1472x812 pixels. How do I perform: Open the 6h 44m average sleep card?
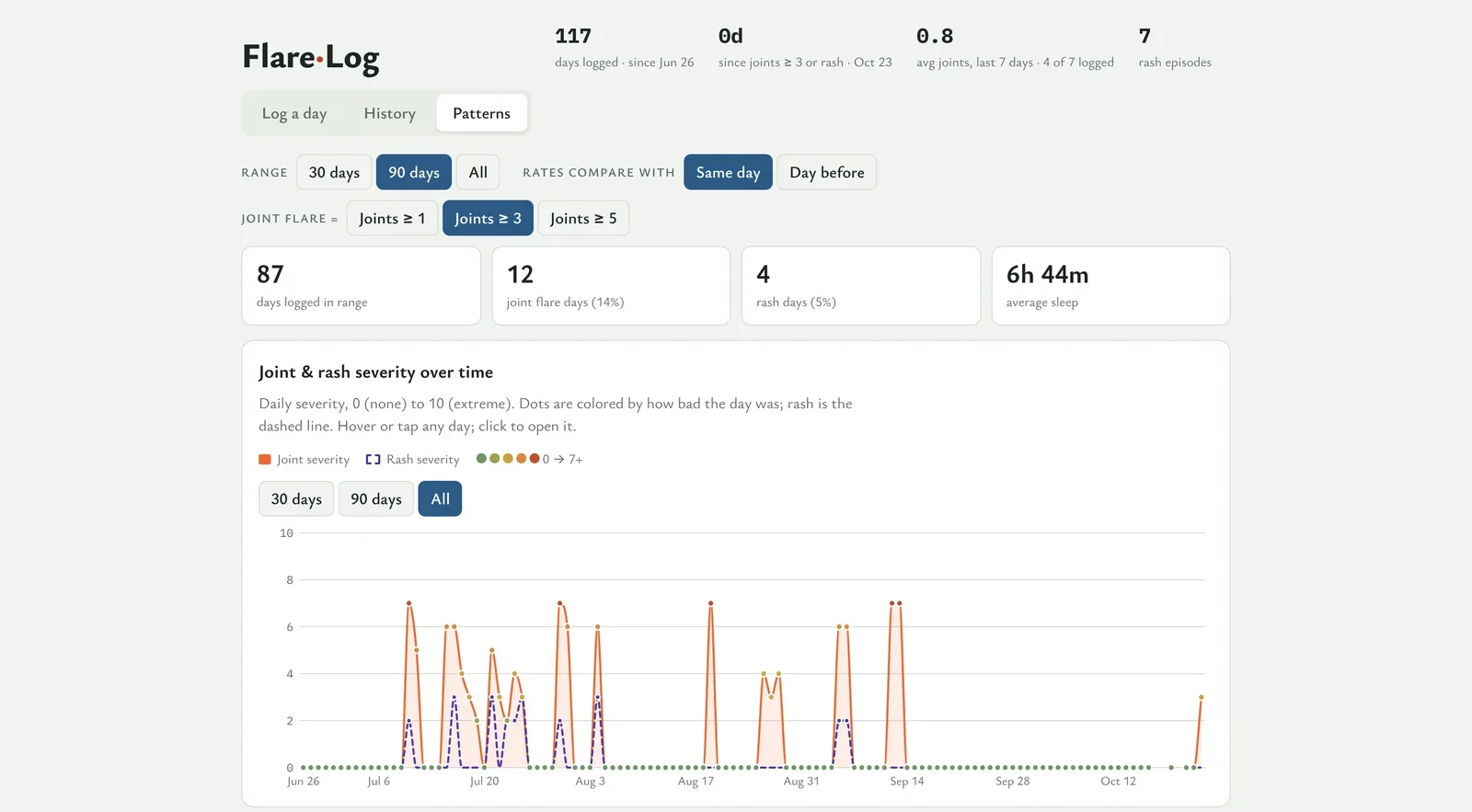click(1110, 285)
